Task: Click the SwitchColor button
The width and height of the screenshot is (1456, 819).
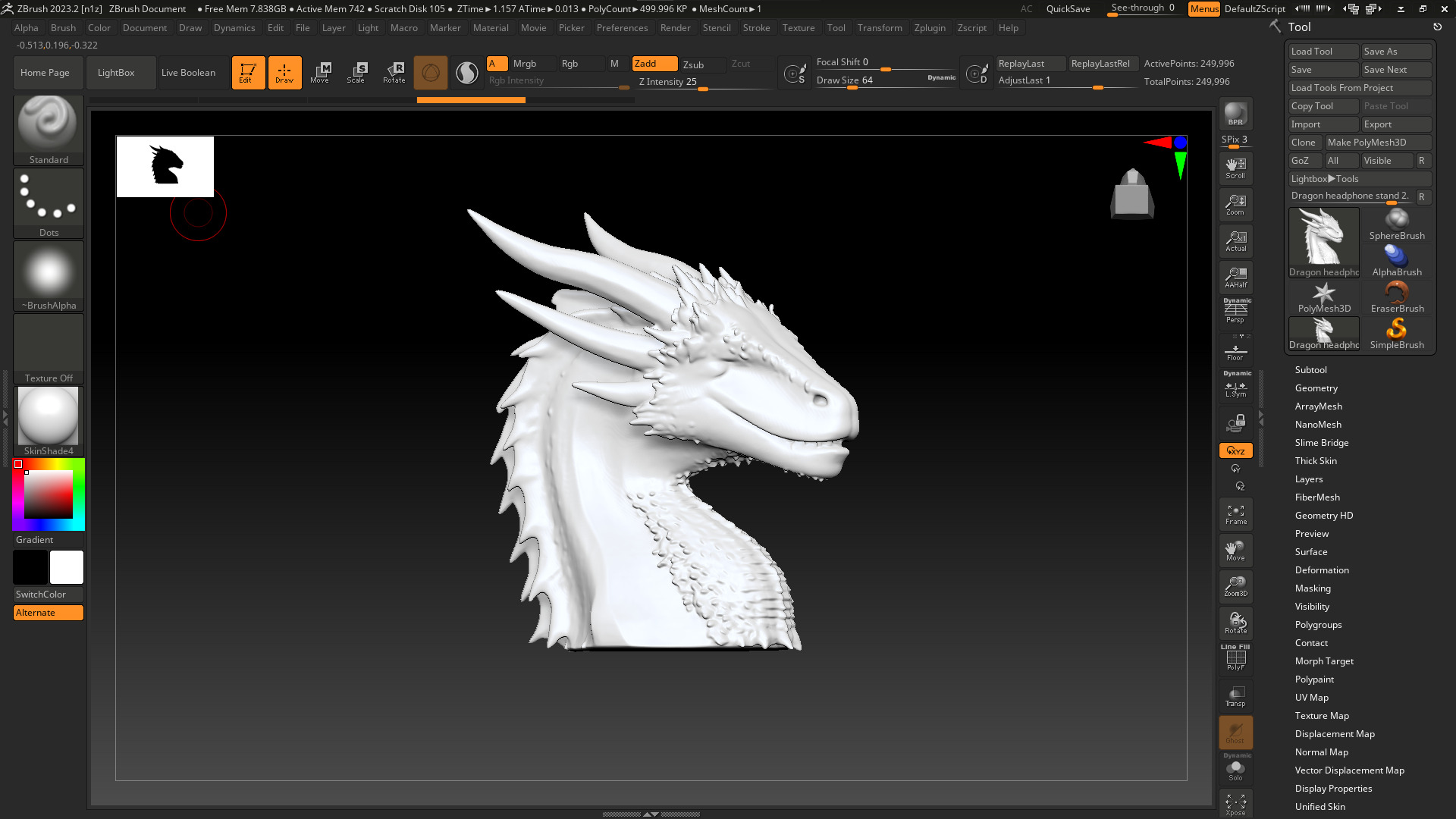Action: (x=48, y=595)
